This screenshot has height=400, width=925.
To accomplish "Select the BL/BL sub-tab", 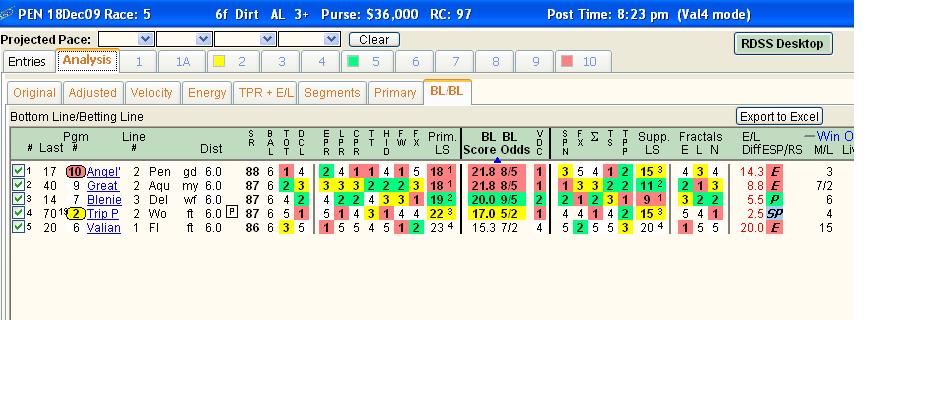I will (447, 91).
